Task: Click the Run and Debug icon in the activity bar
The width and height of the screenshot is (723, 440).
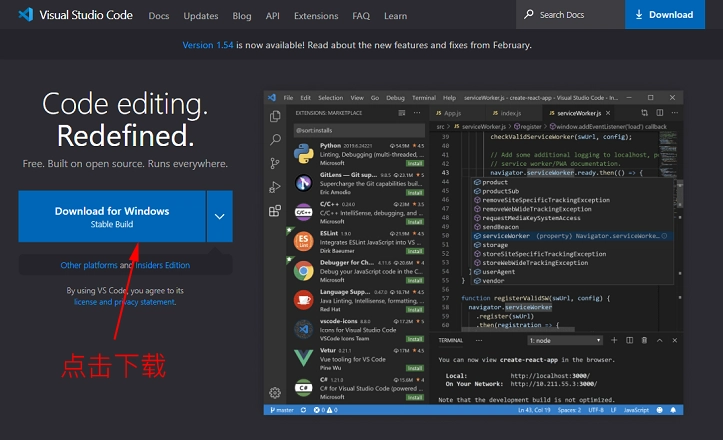Action: click(x=275, y=187)
